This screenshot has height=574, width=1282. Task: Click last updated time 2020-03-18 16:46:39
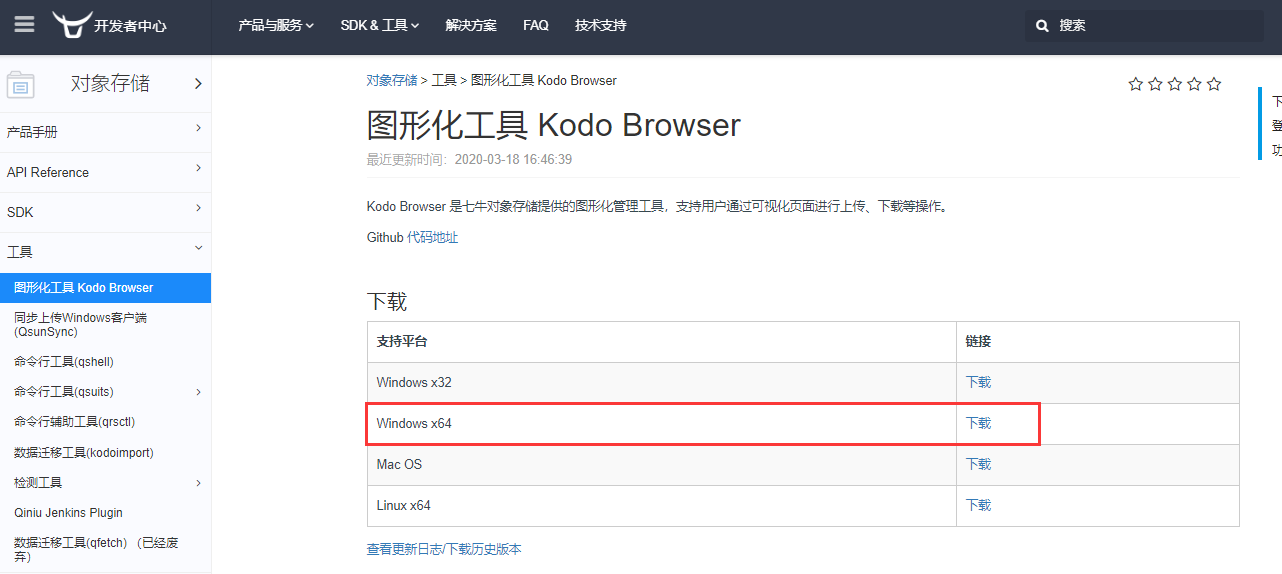coord(513,159)
